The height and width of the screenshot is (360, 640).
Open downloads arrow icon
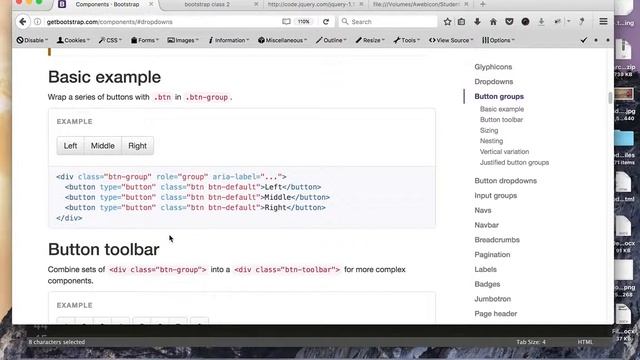pos(477,22)
